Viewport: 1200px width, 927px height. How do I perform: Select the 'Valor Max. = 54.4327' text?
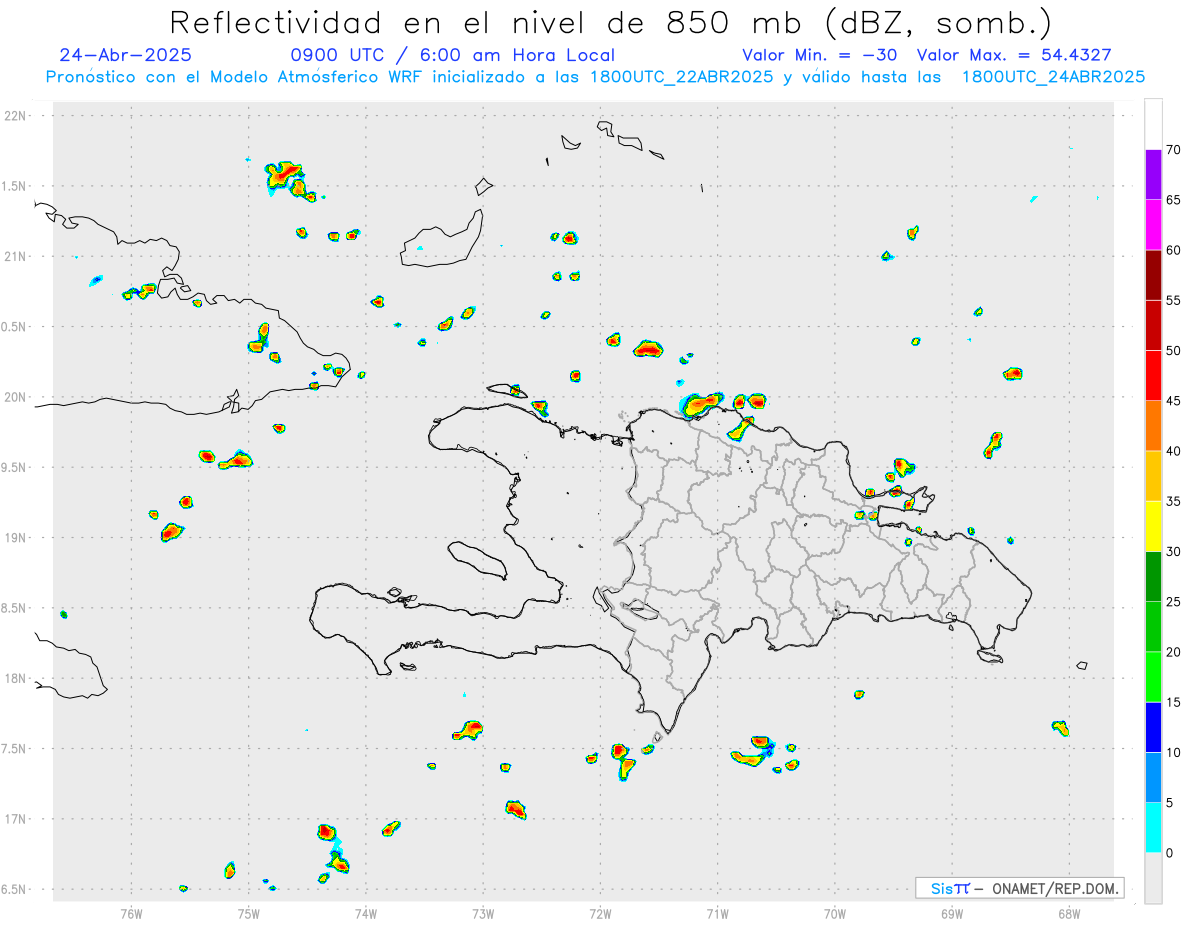pos(1014,55)
